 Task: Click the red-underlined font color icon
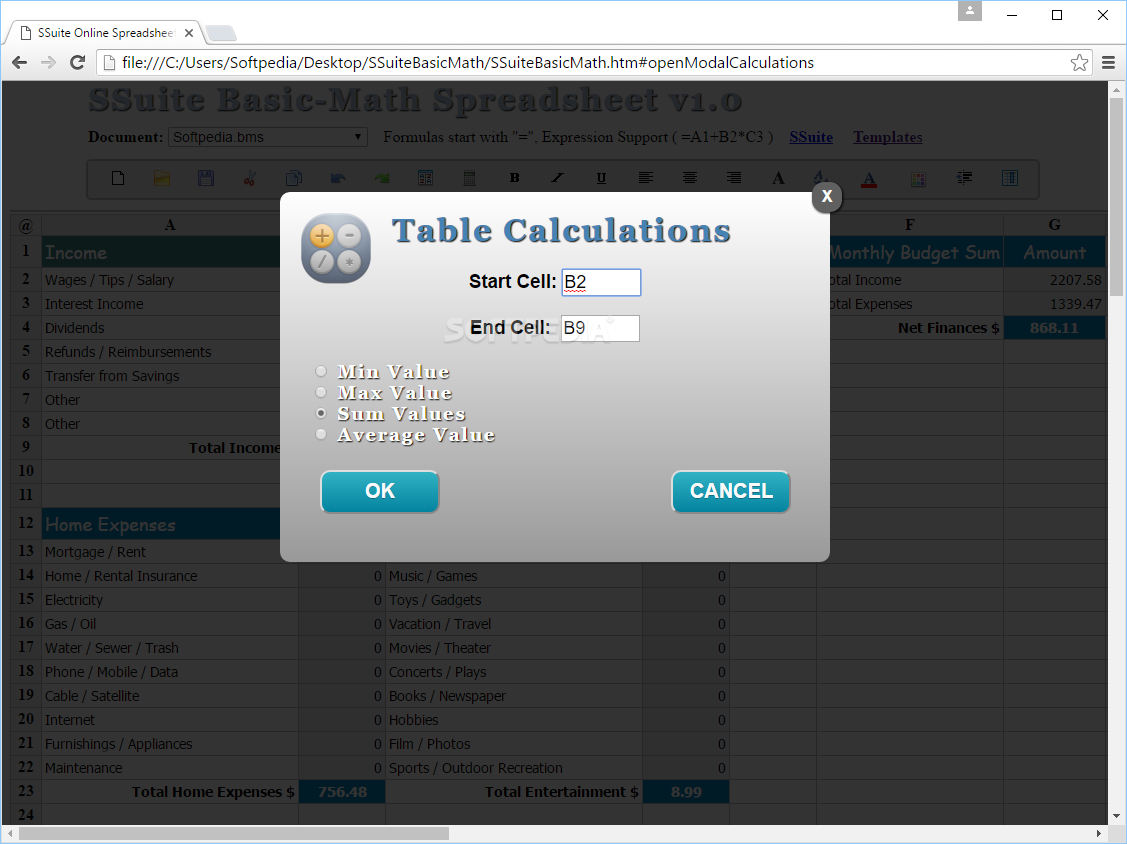pos(869,179)
